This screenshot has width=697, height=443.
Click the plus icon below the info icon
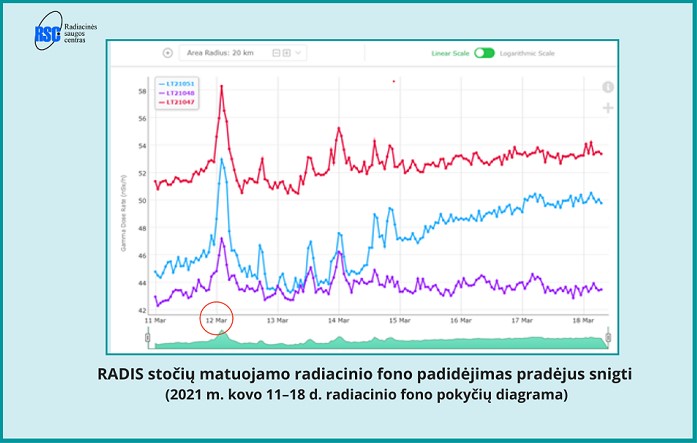607,107
